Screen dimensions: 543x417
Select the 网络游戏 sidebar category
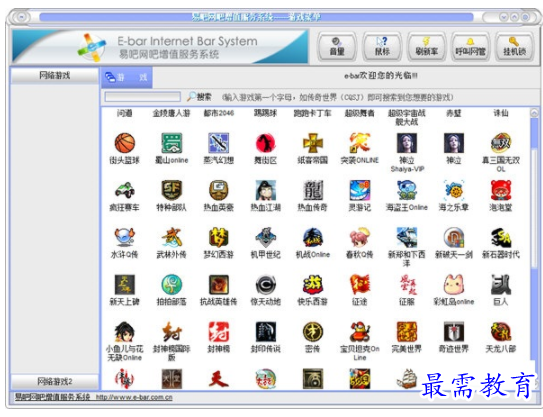[x=55, y=76]
